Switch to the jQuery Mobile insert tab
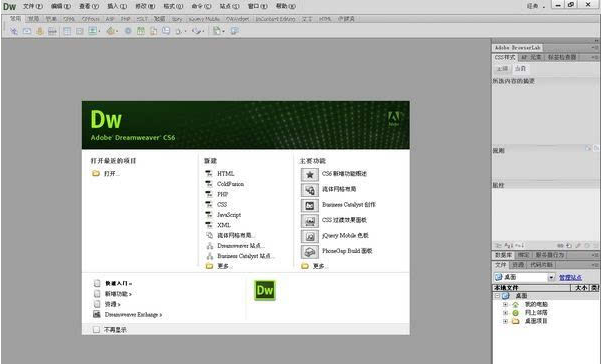This screenshot has width=601, height=364. 204,19
